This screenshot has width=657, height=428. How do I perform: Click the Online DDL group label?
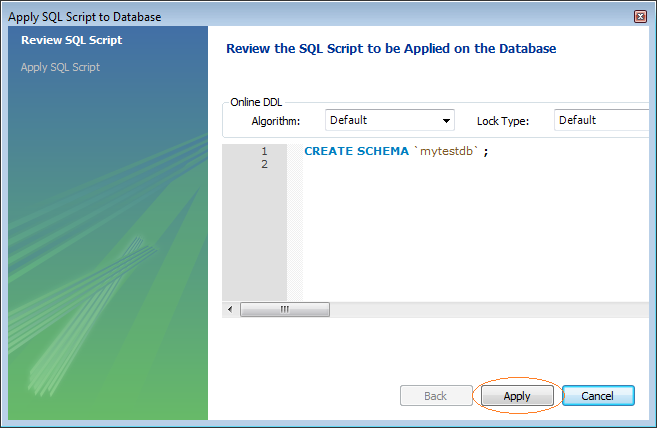pyautogui.click(x=256, y=102)
